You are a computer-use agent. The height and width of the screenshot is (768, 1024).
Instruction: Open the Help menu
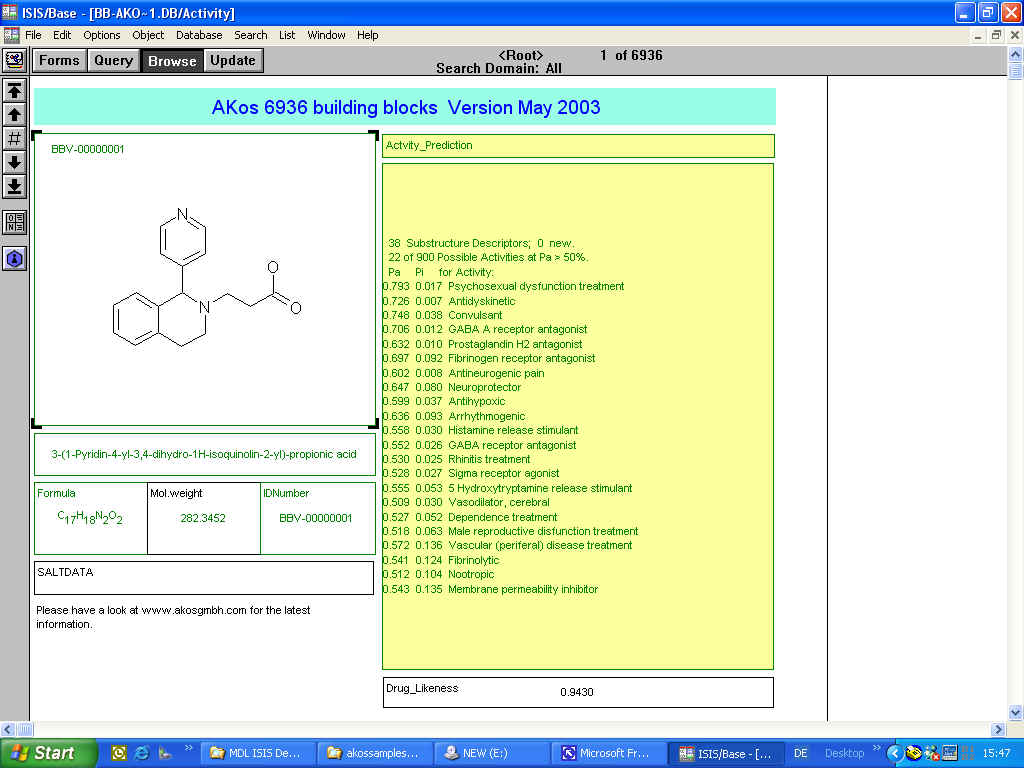point(368,35)
